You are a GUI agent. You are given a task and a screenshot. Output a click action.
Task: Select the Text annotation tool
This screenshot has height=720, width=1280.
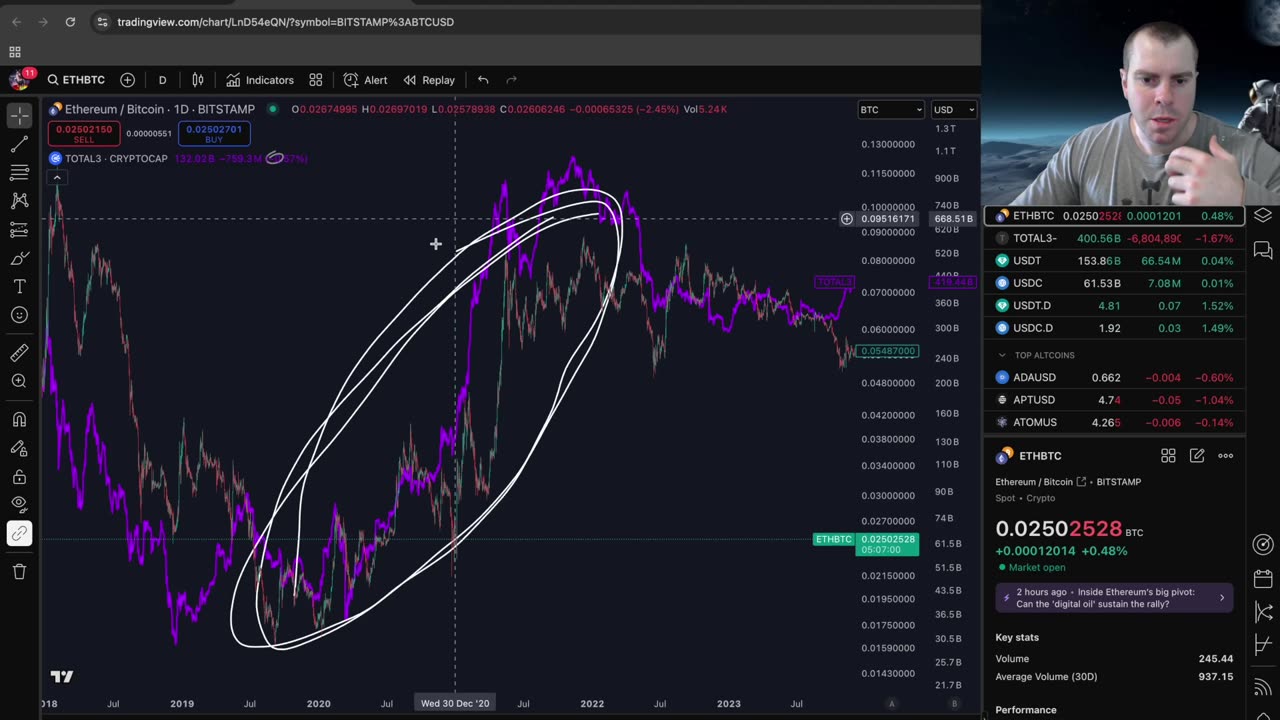19,287
